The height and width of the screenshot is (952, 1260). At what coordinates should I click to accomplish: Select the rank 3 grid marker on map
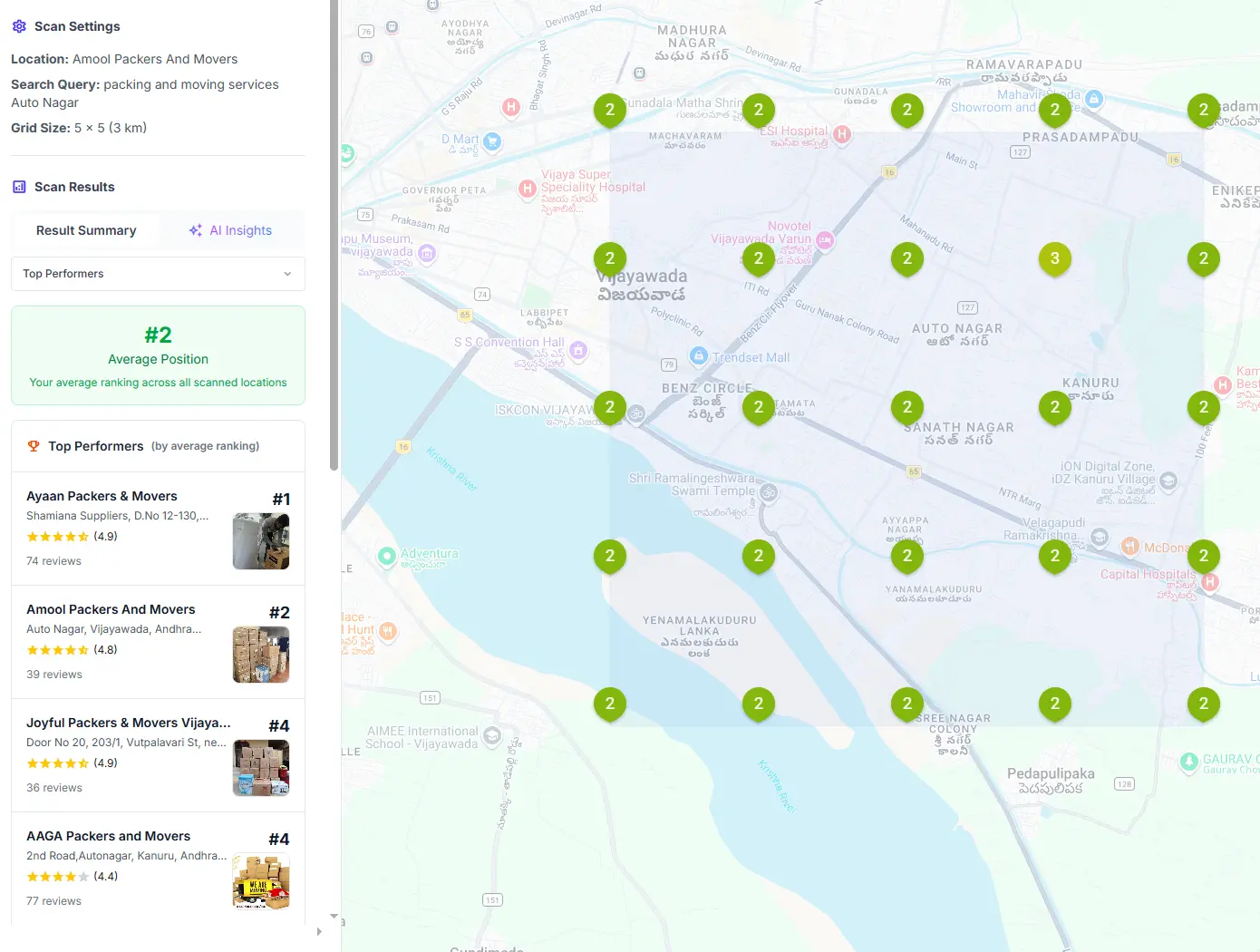(x=1055, y=259)
